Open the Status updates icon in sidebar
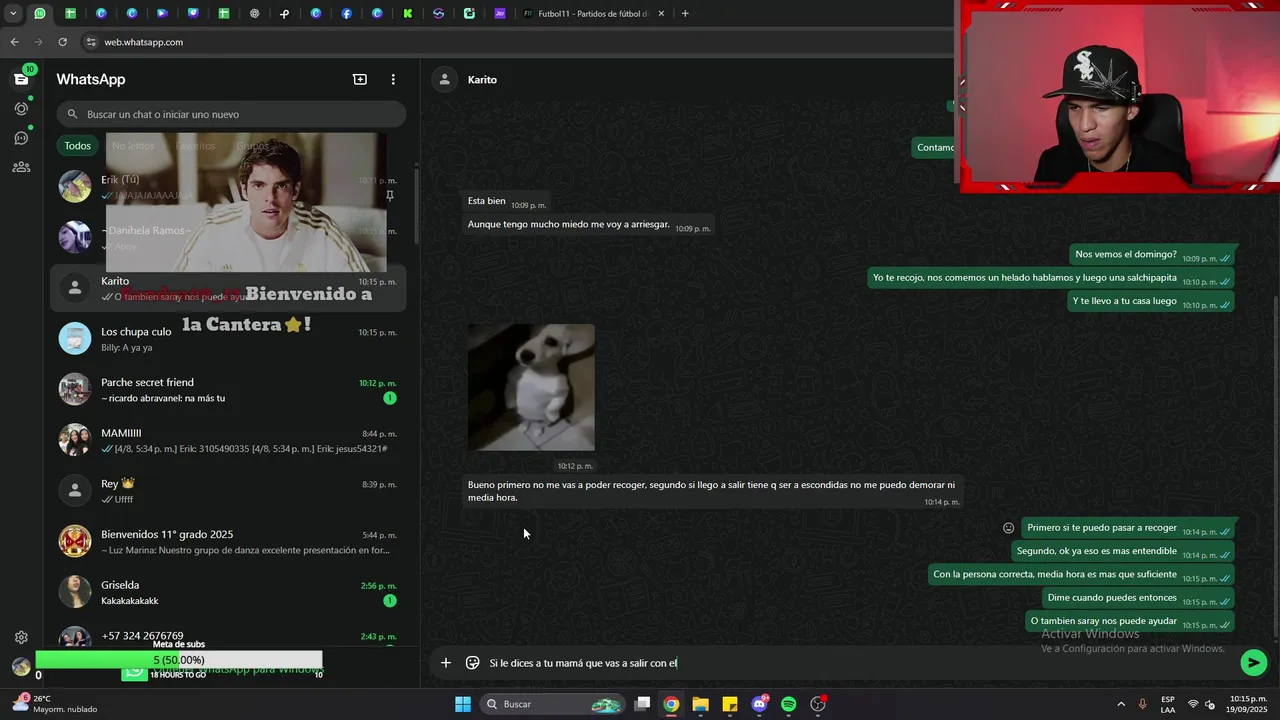Image resolution: width=1280 pixels, height=720 pixels. tap(21, 108)
